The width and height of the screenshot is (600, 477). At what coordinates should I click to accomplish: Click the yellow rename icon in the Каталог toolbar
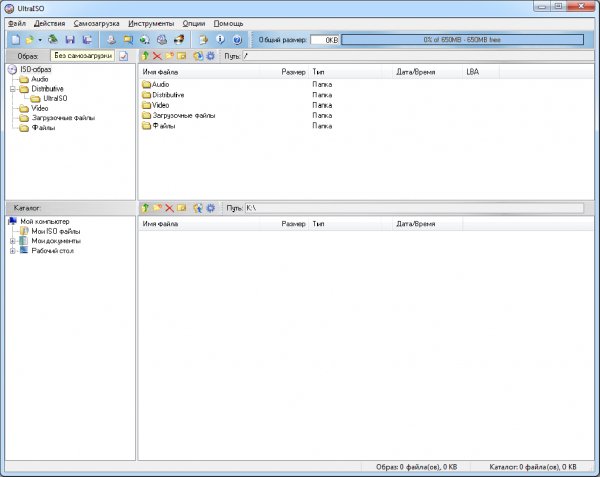click(181, 208)
